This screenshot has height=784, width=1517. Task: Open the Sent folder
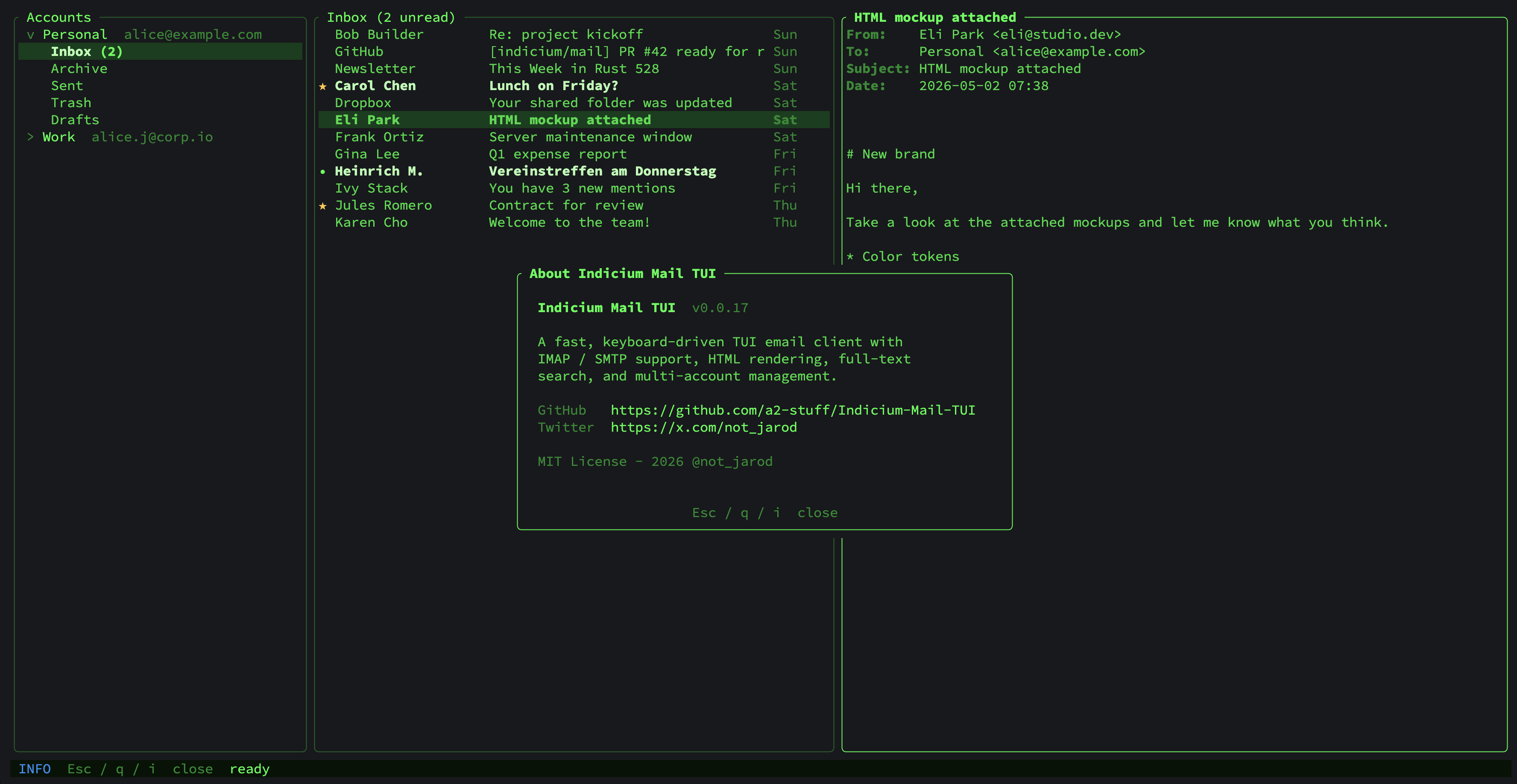click(67, 86)
